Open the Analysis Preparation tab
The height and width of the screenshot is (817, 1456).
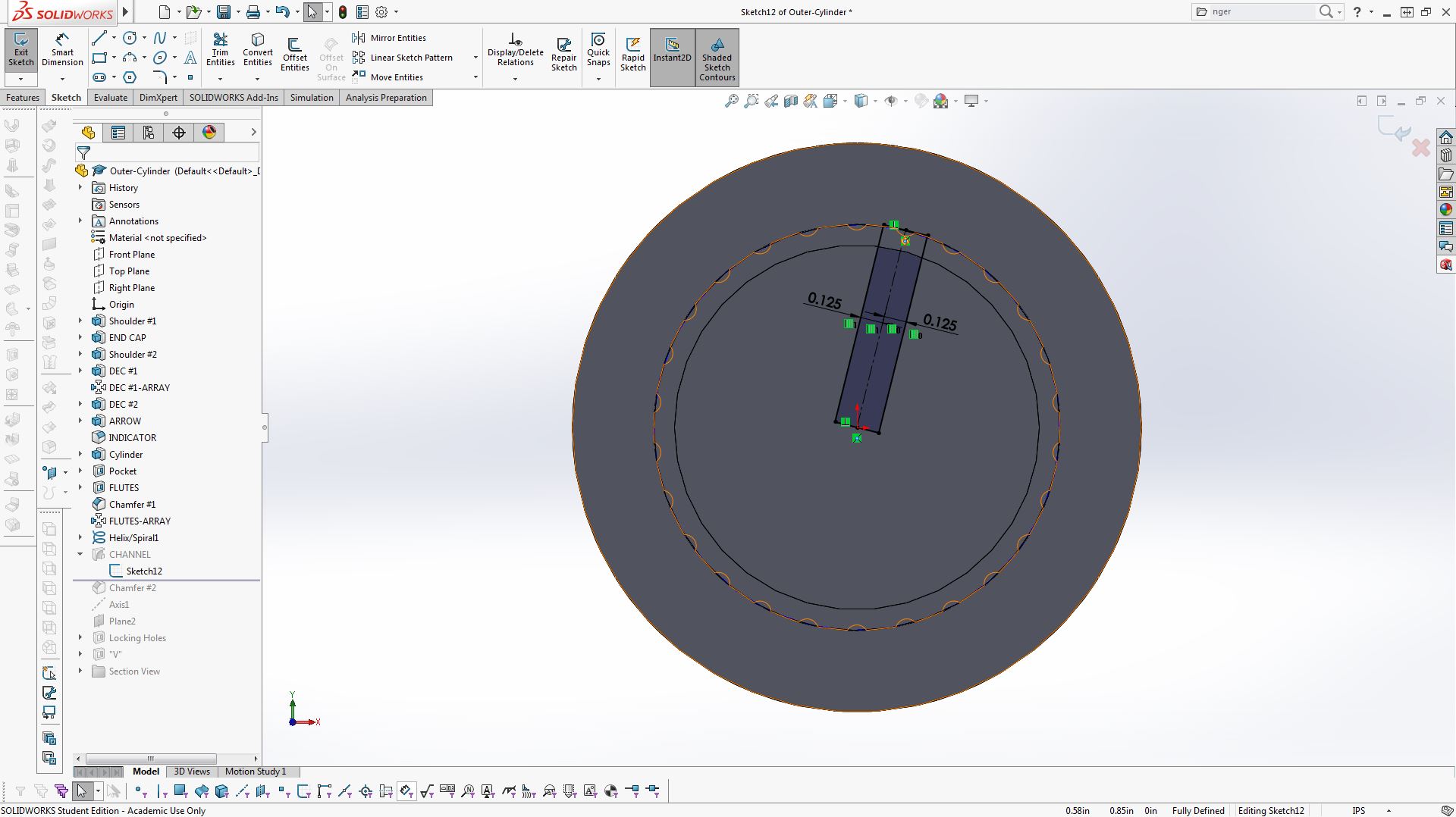(x=386, y=98)
